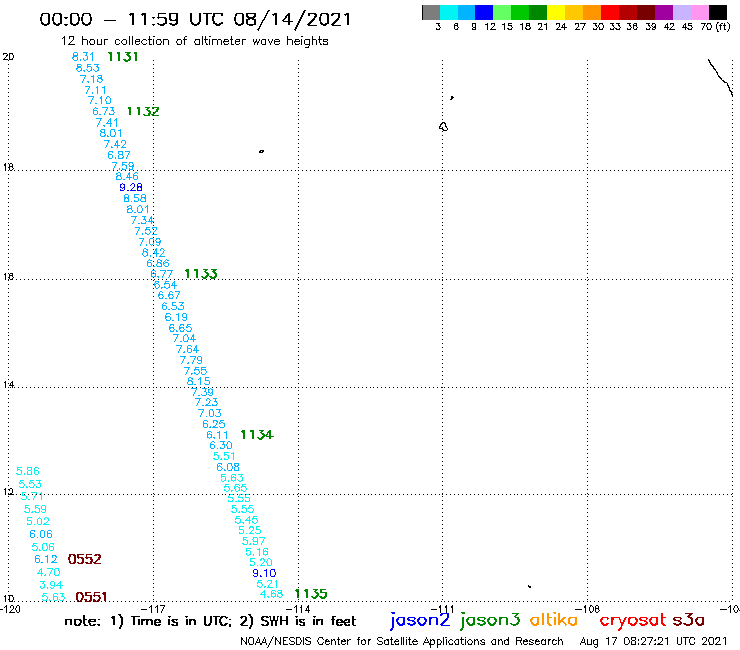
Task: Click the note about UTC and feet
Action: pos(210,621)
